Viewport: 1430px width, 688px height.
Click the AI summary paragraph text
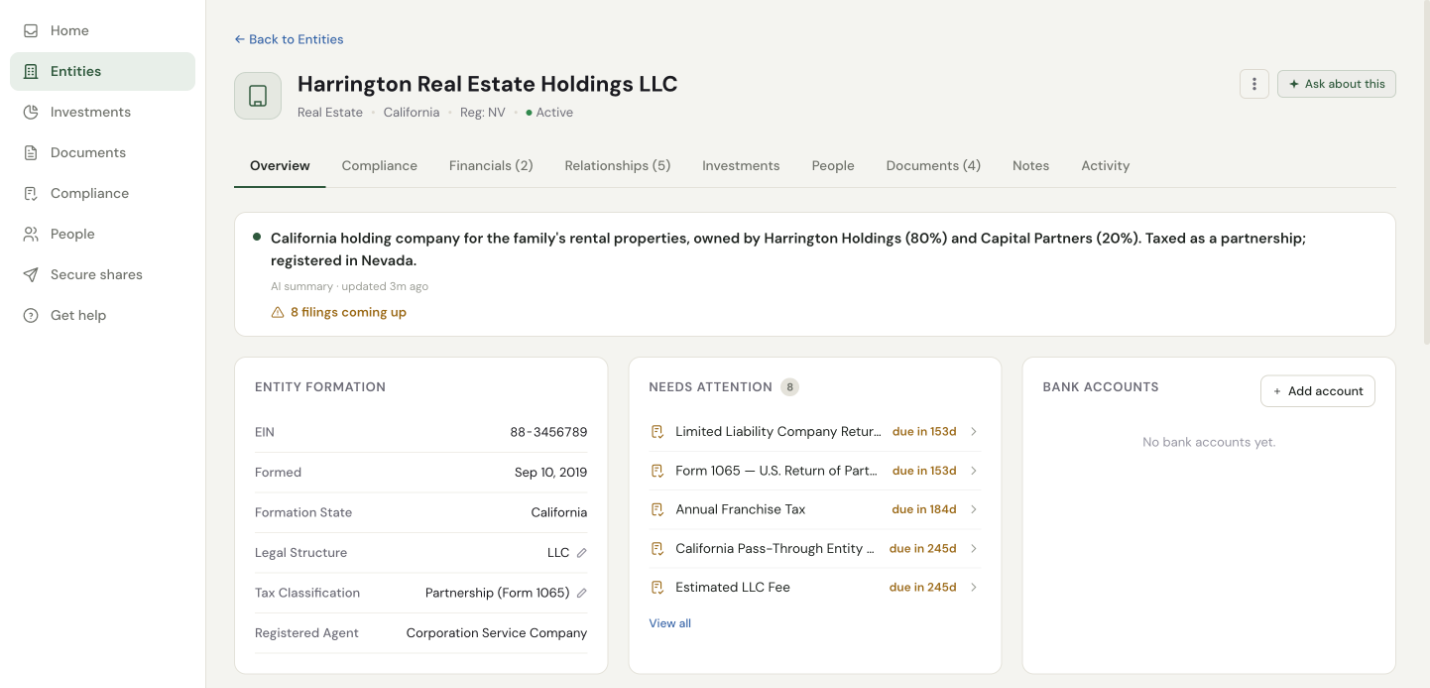(x=788, y=249)
